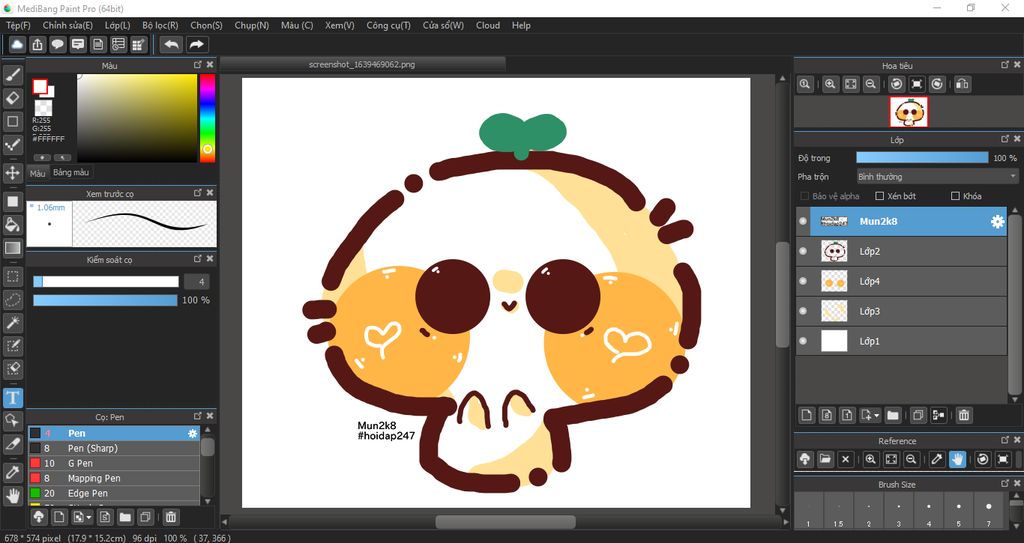Toggle visibility of Lớp1 layer

click(803, 341)
